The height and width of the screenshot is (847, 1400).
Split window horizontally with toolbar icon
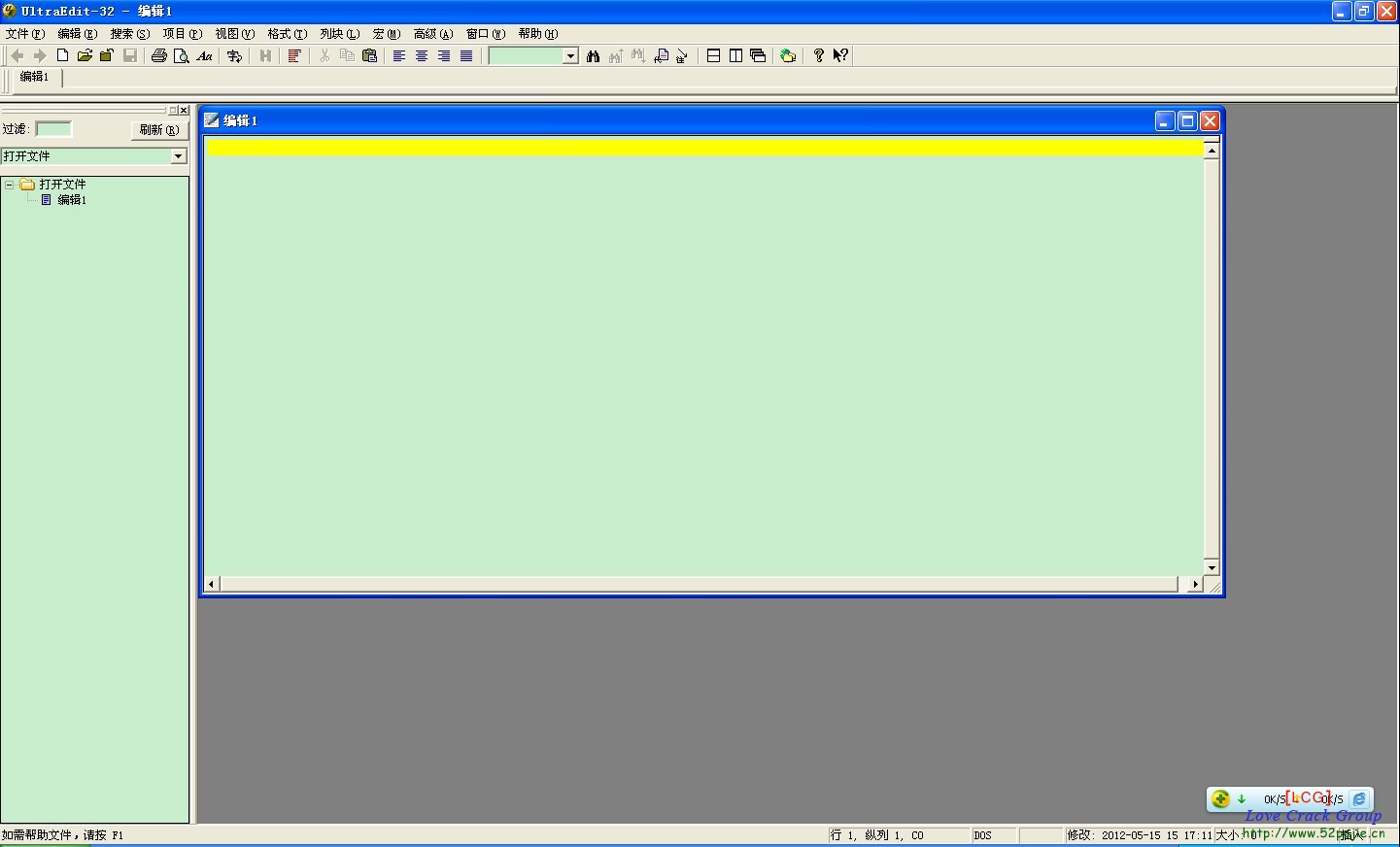pyautogui.click(x=713, y=56)
